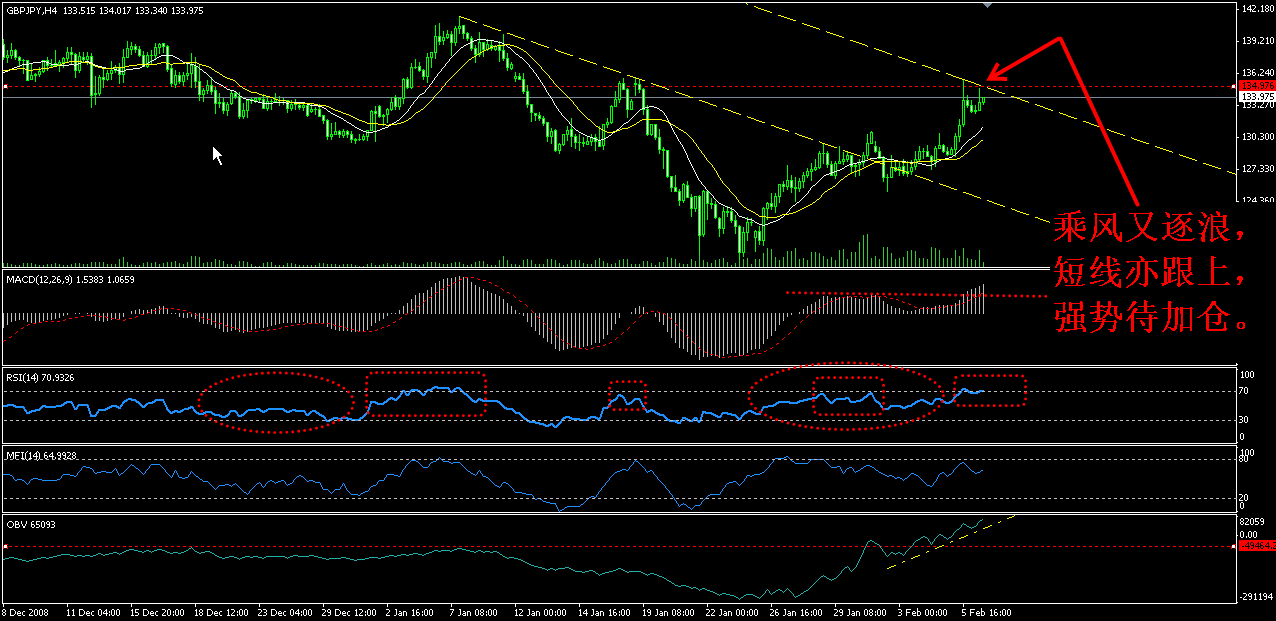Click the 139.210 price scale label
This screenshot has width=1276, height=621.
[x=1255, y=41]
